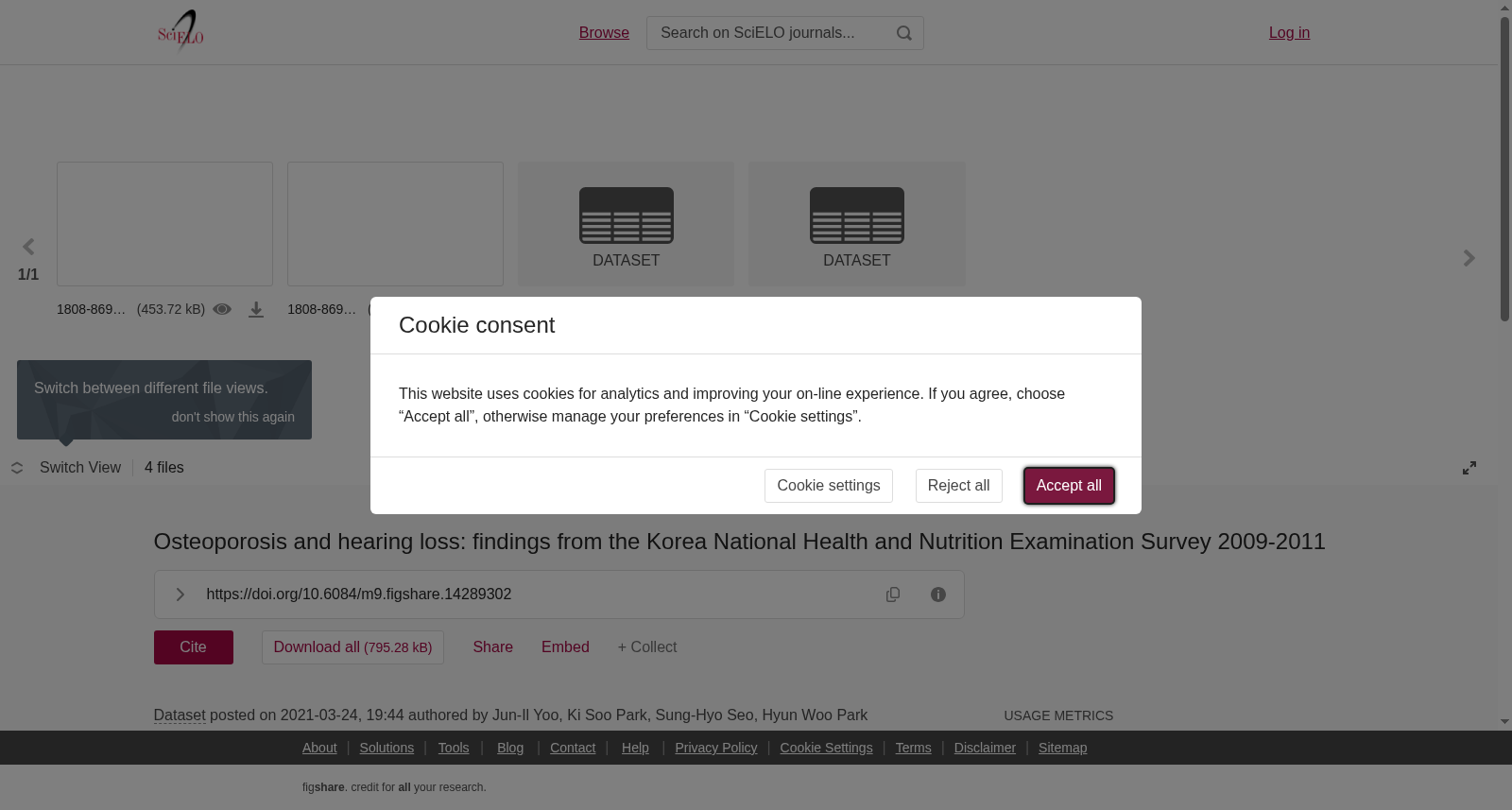Open fullscreen view icon
This screenshot has width=1512, height=810.
click(1469, 468)
